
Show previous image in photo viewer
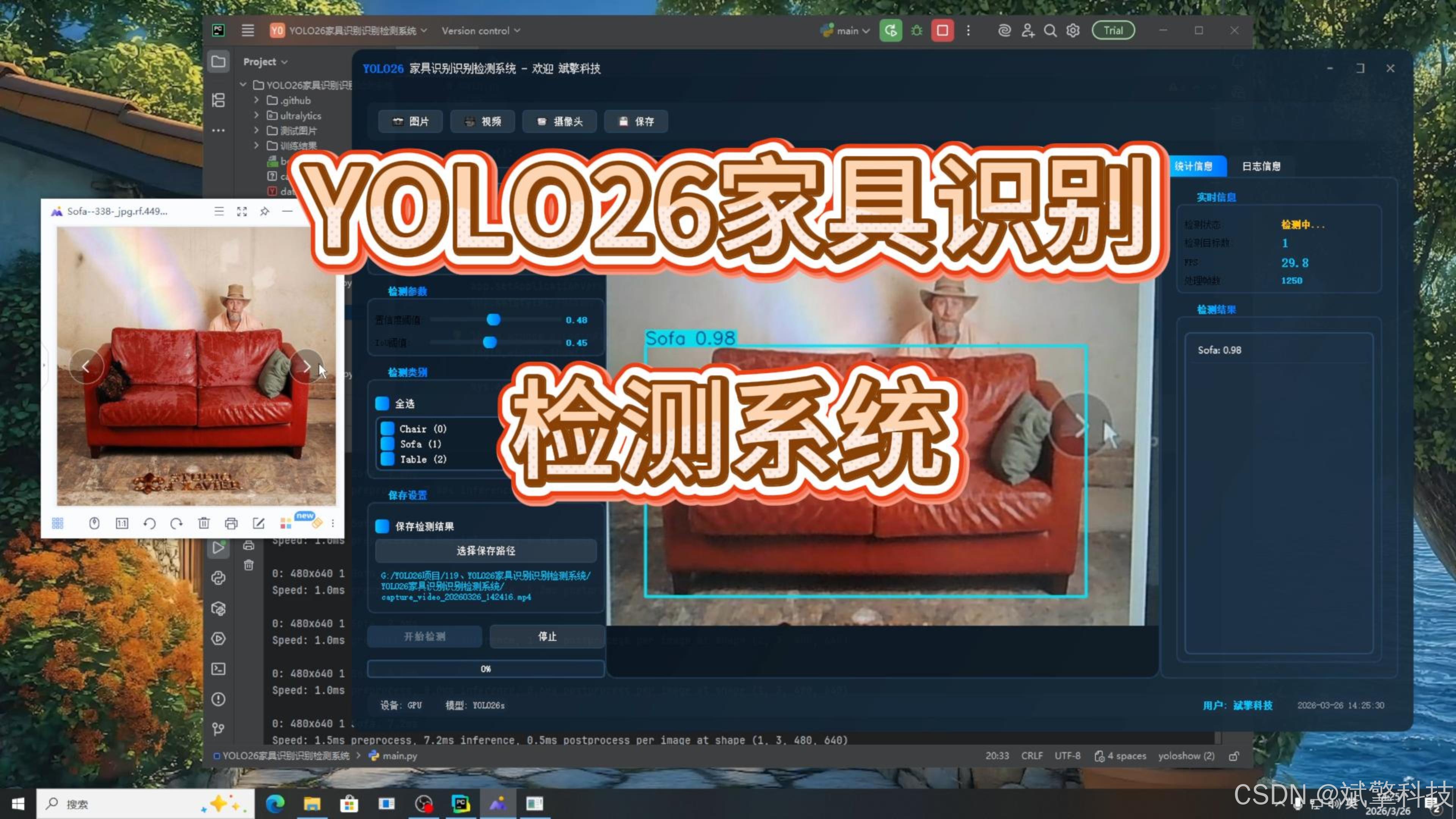86,367
